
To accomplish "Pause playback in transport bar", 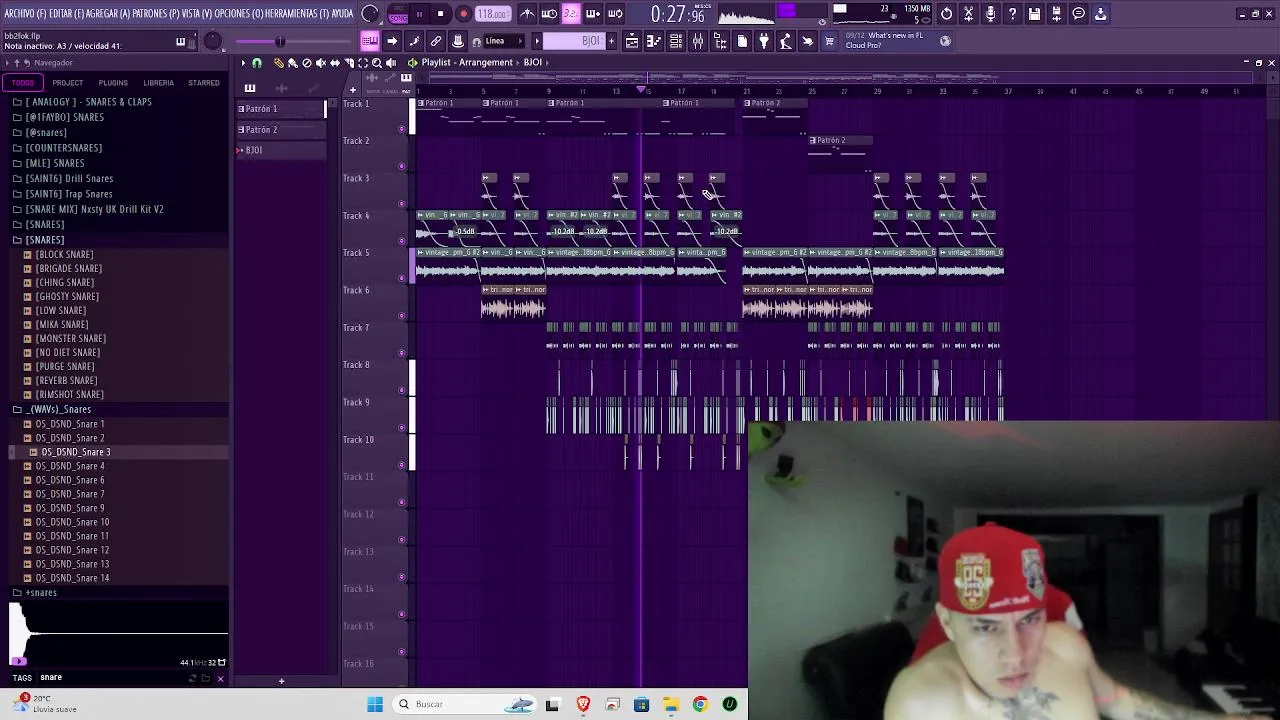I will click(x=418, y=14).
